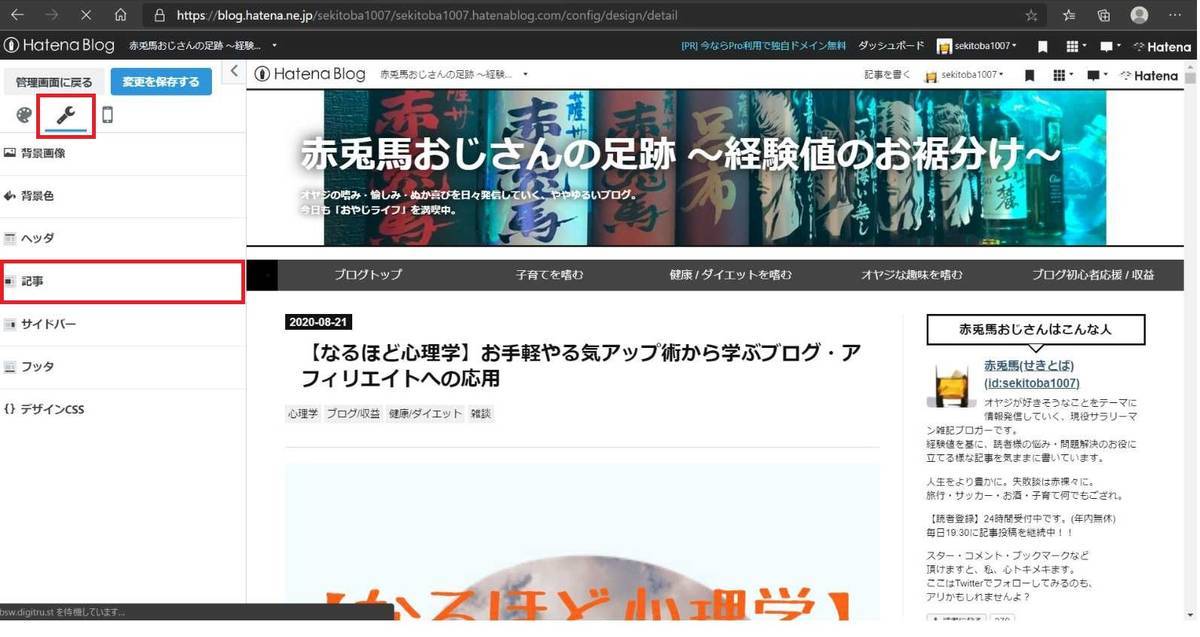
Task: Collapse the design sidebar with the chevron
Action: tap(234, 71)
